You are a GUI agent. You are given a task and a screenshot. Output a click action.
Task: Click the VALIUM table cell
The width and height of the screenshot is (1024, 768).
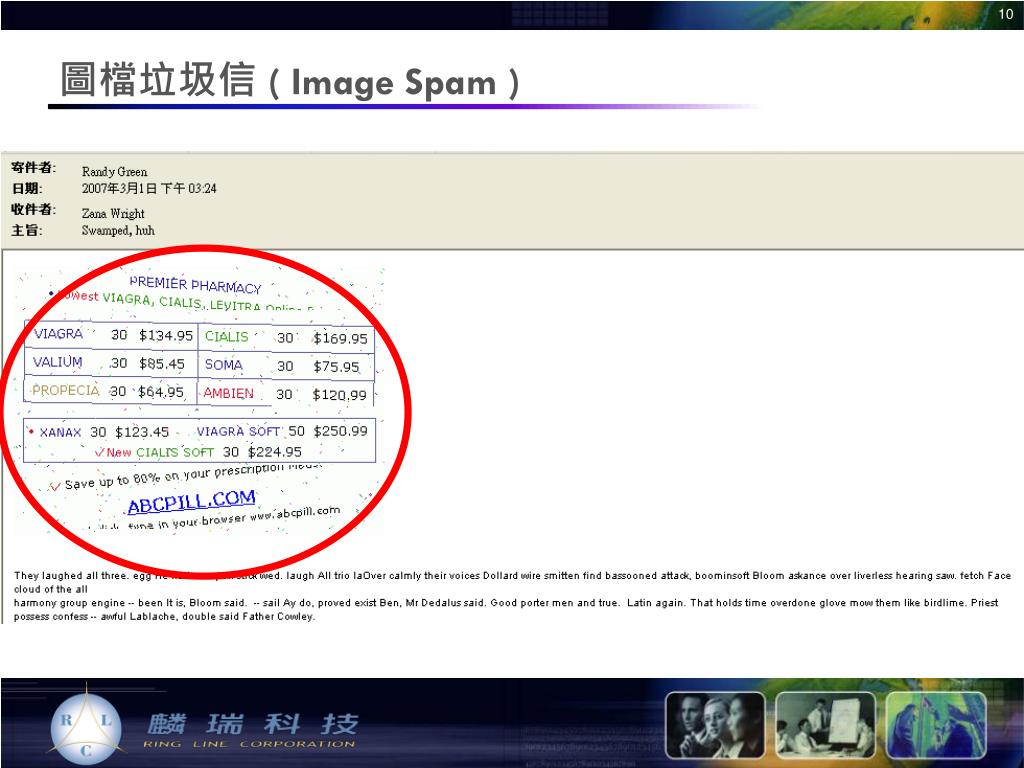click(57, 362)
